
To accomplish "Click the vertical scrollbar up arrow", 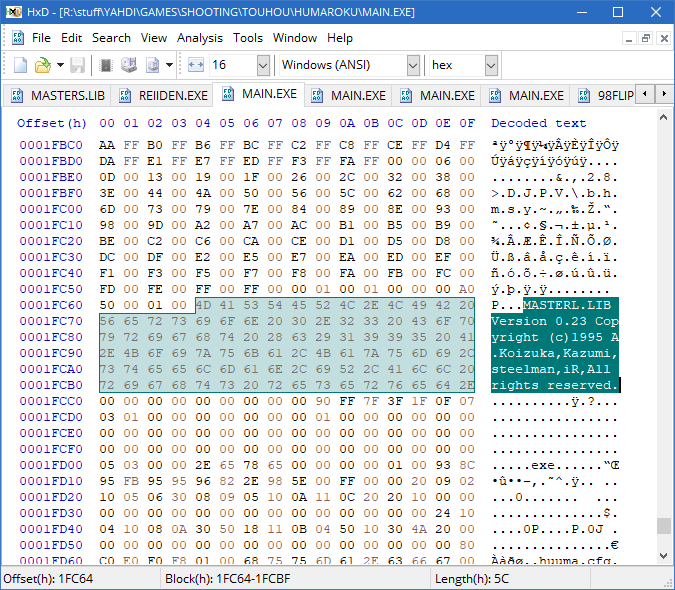I will tap(663, 117).
